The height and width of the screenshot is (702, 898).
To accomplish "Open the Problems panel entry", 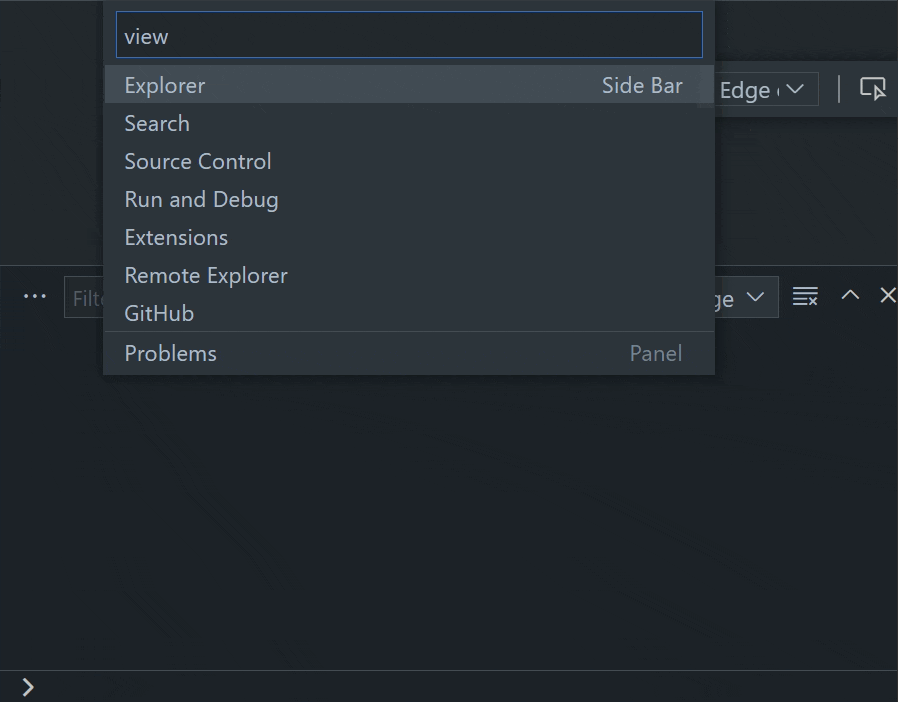I will pos(409,353).
